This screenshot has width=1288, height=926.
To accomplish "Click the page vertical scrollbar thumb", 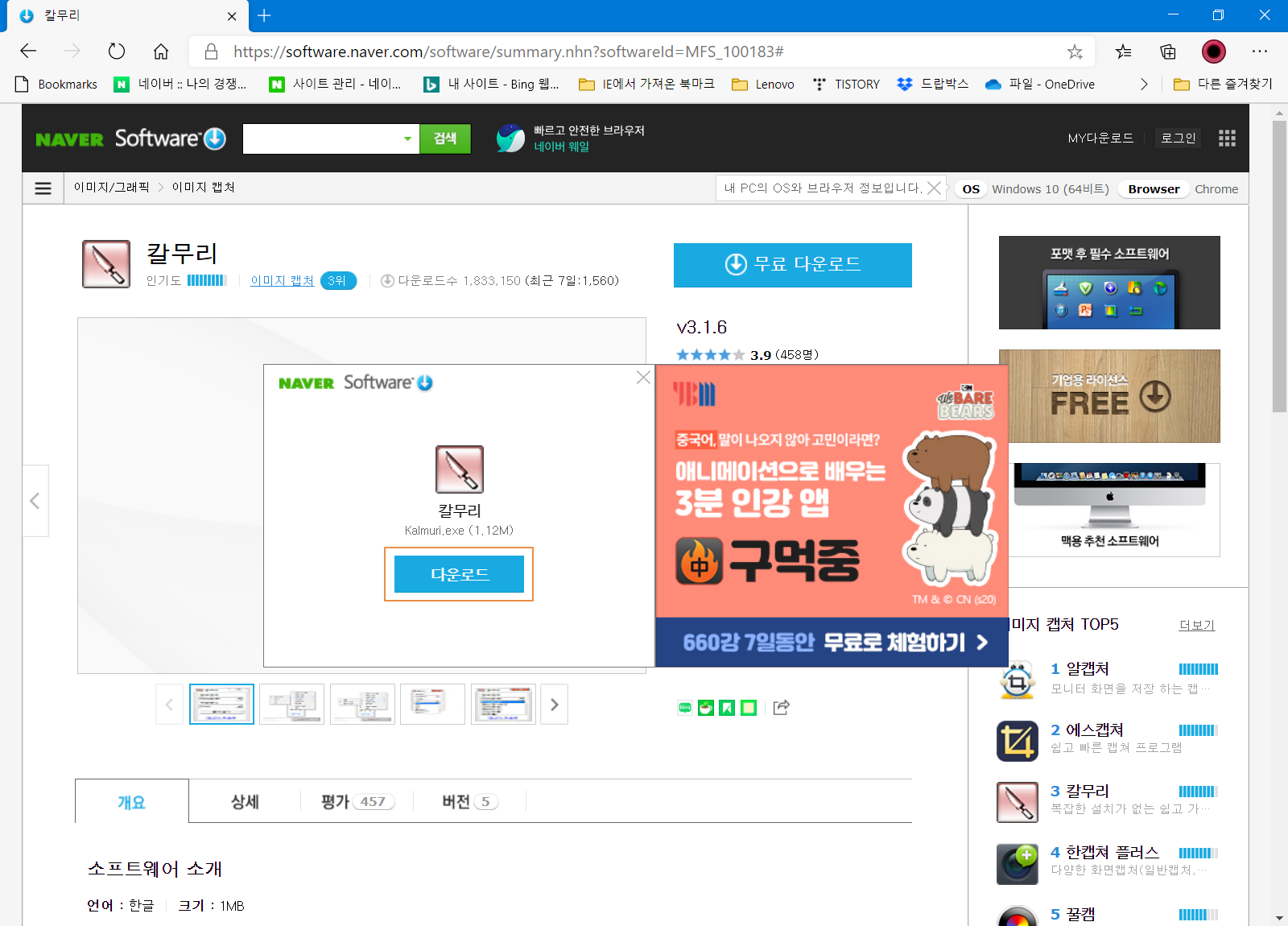I will pos(1279,266).
